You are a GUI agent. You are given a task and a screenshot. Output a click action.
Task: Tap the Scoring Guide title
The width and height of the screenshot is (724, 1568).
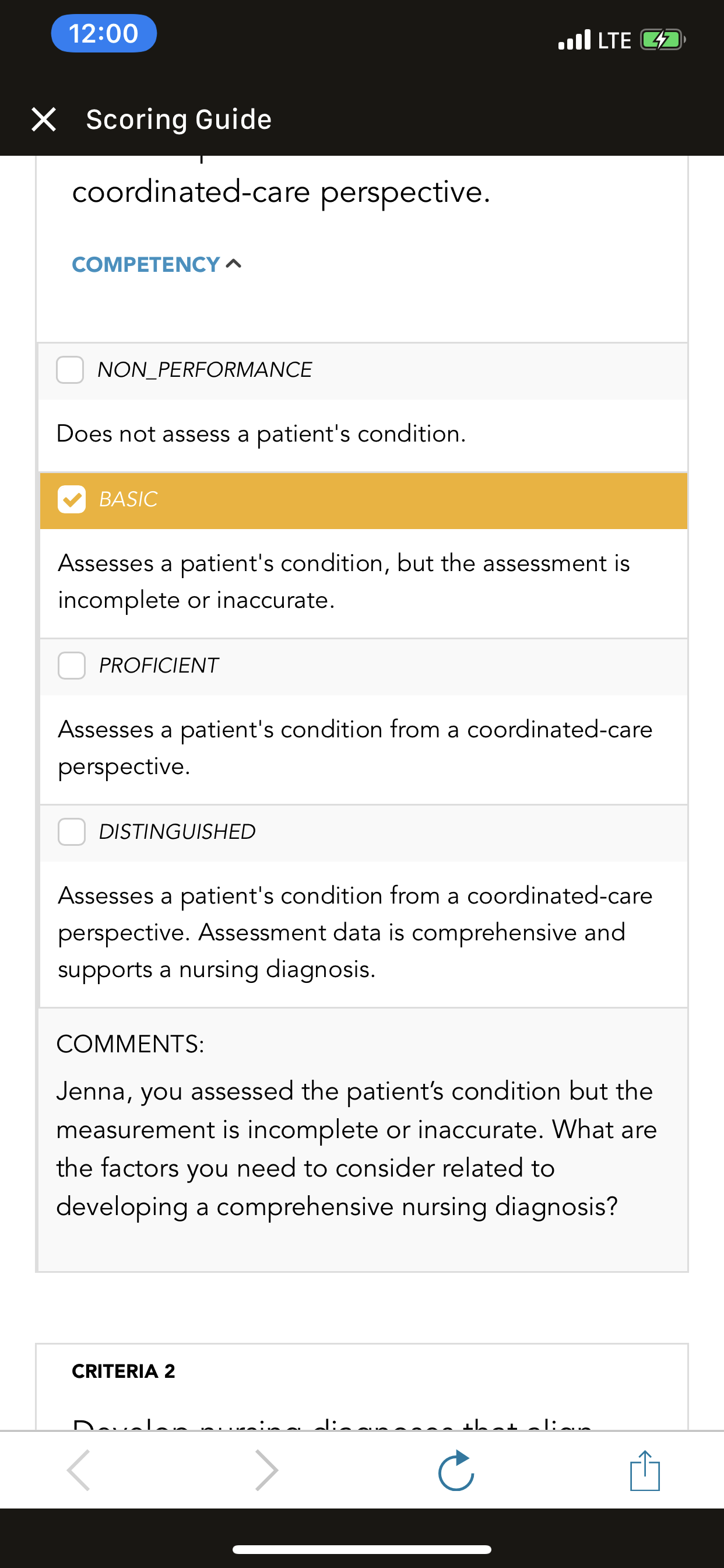tap(179, 120)
